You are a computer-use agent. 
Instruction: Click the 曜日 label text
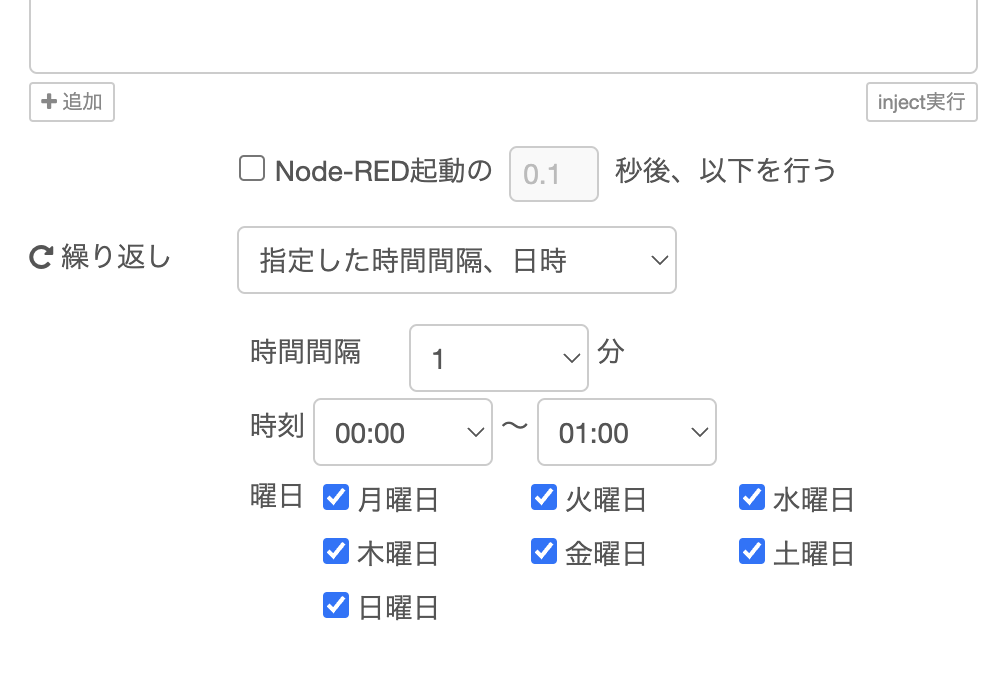click(276, 496)
